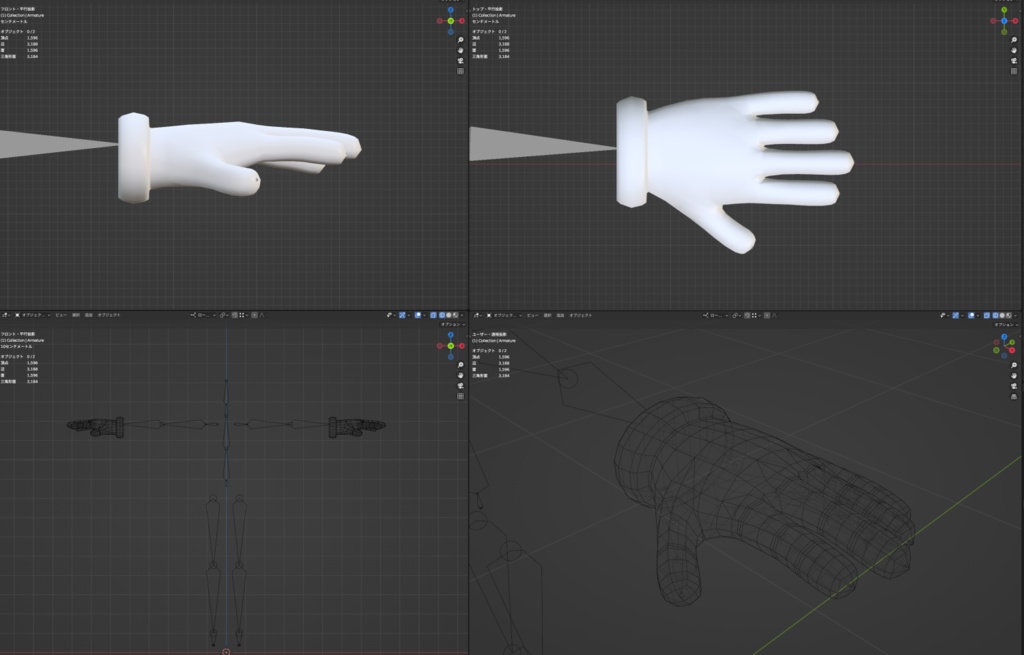Screen dimensions: 1024x655
Task: Select wireframe shading in the bottom-left viewport header
Action: point(441,315)
